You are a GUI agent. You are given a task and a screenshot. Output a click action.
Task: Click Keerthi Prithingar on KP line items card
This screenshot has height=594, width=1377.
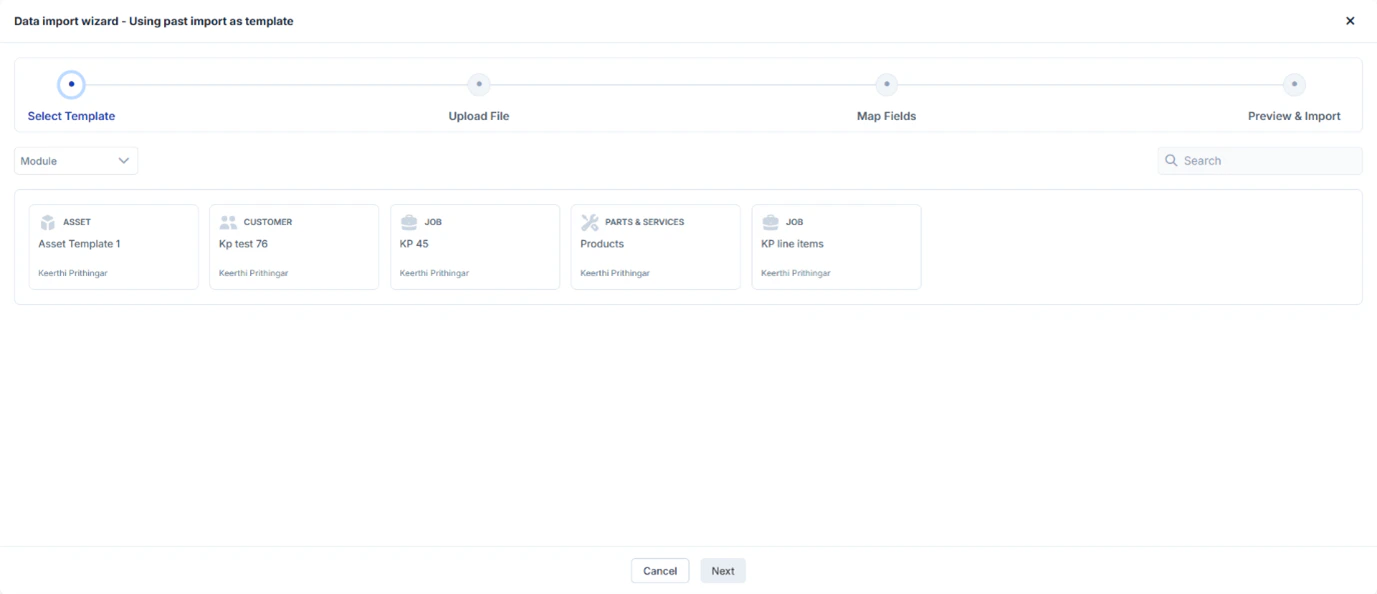coord(796,273)
